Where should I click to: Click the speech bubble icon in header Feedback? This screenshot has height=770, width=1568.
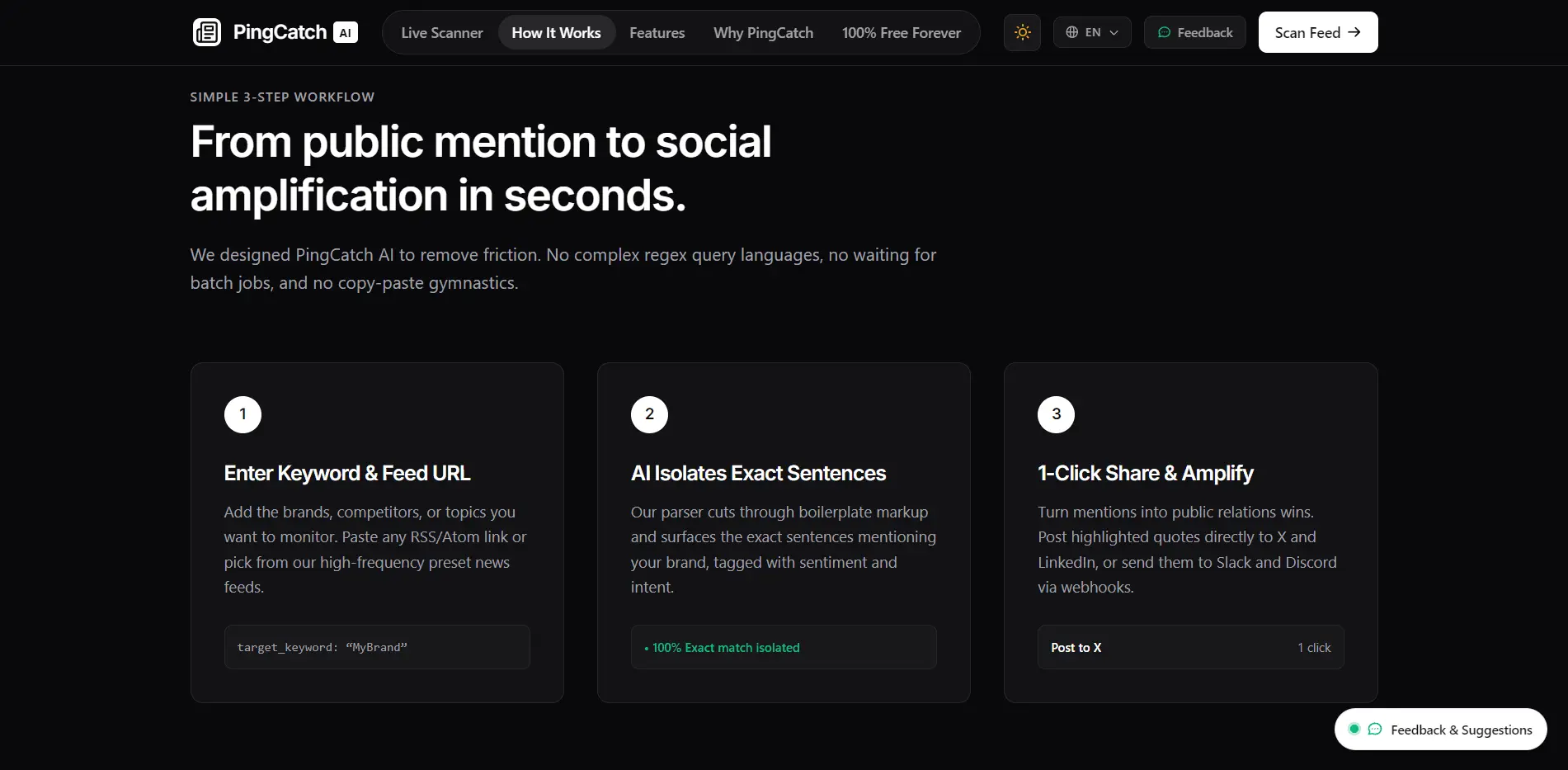click(x=1165, y=32)
